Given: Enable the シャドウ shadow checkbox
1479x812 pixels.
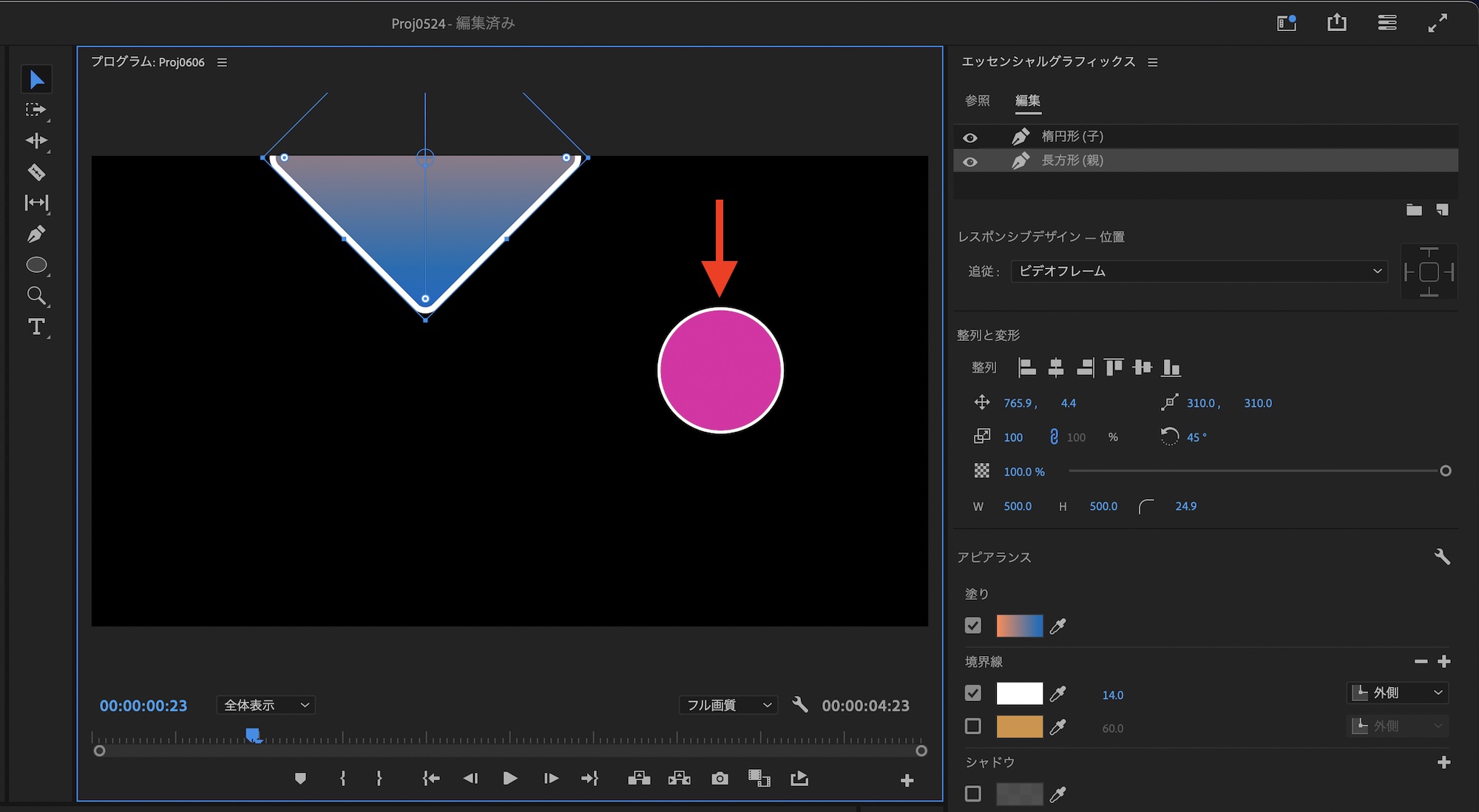Looking at the screenshot, I should (973, 794).
